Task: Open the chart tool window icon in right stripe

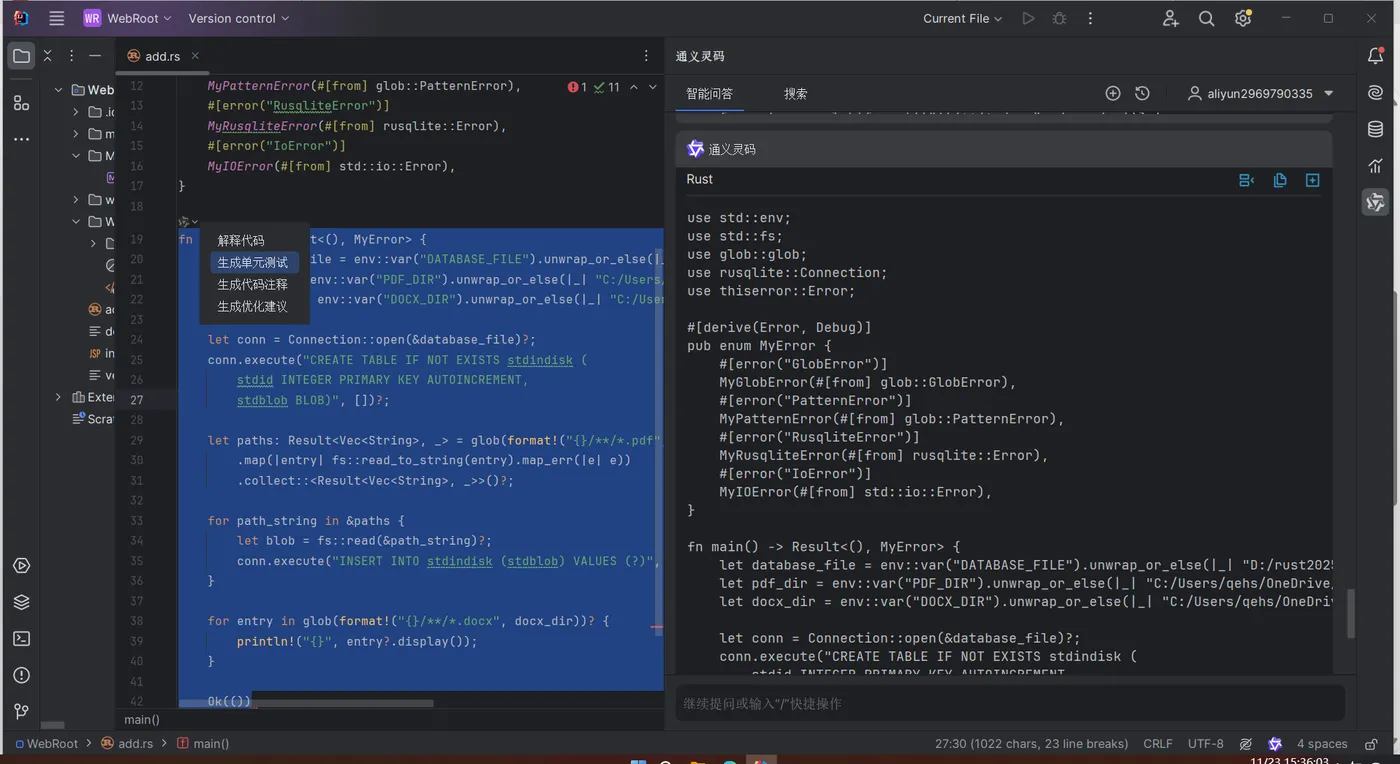Action: tap(1376, 165)
